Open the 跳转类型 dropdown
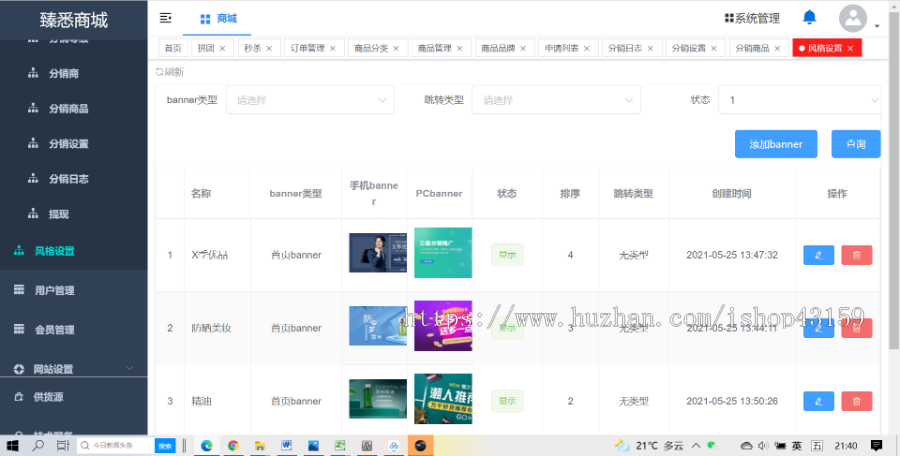Screen dimensions: 900x456 [556, 100]
